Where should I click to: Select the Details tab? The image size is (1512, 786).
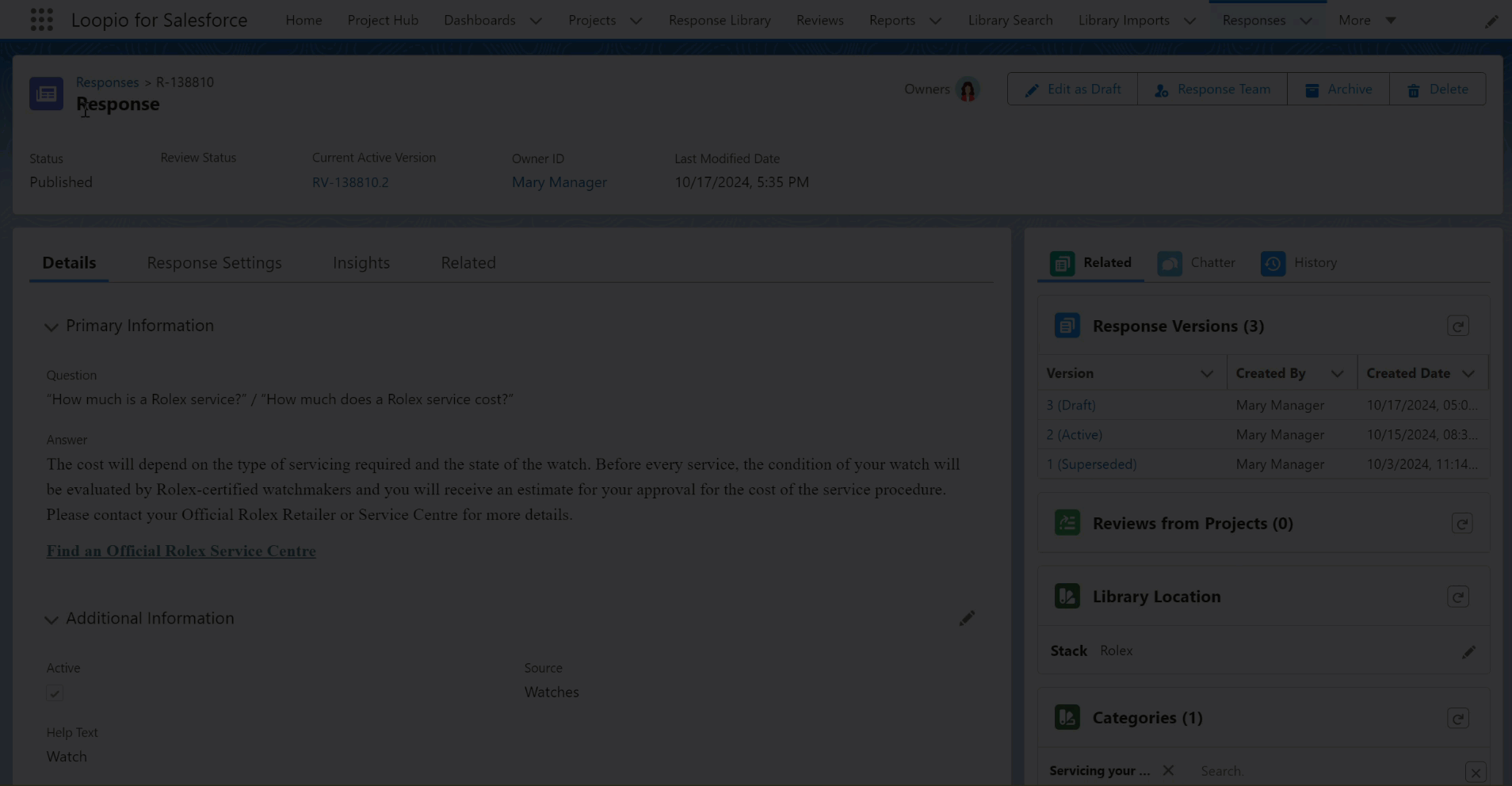coord(69,263)
